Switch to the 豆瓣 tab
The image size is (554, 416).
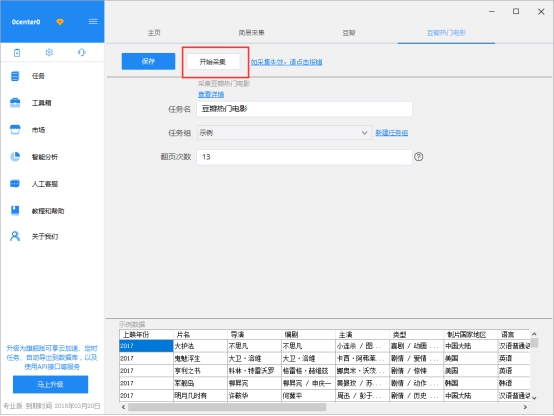click(x=348, y=33)
